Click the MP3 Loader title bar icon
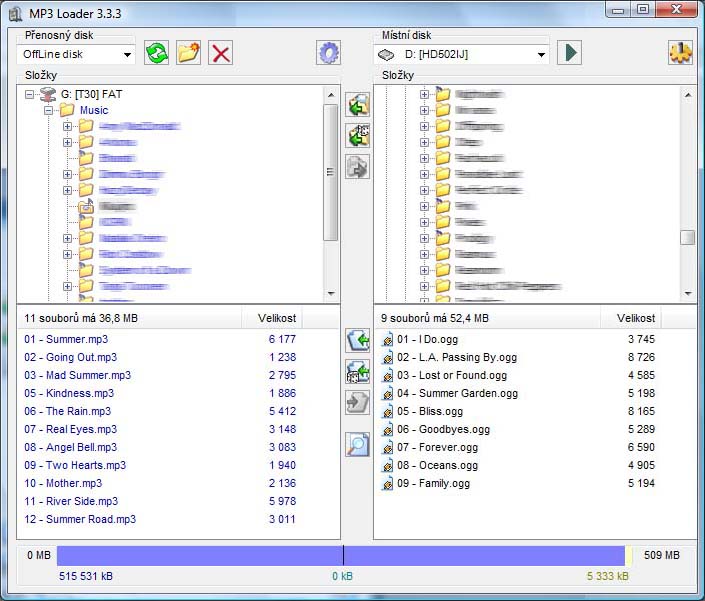This screenshot has height=601, width=705. tap(16, 13)
